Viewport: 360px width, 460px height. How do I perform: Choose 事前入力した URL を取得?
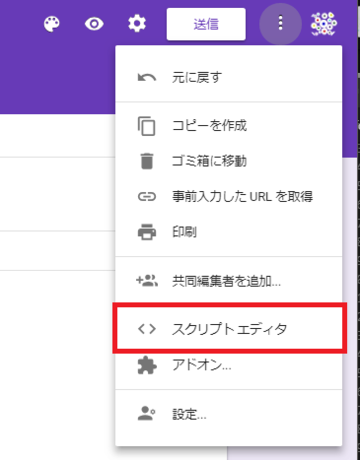point(229,197)
